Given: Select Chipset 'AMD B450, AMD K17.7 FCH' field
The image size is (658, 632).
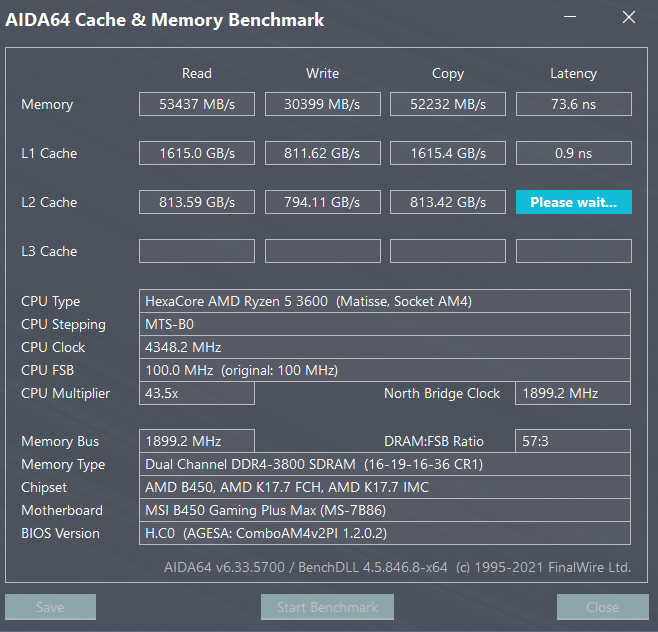Looking at the screenshot, I should point(385,487).
